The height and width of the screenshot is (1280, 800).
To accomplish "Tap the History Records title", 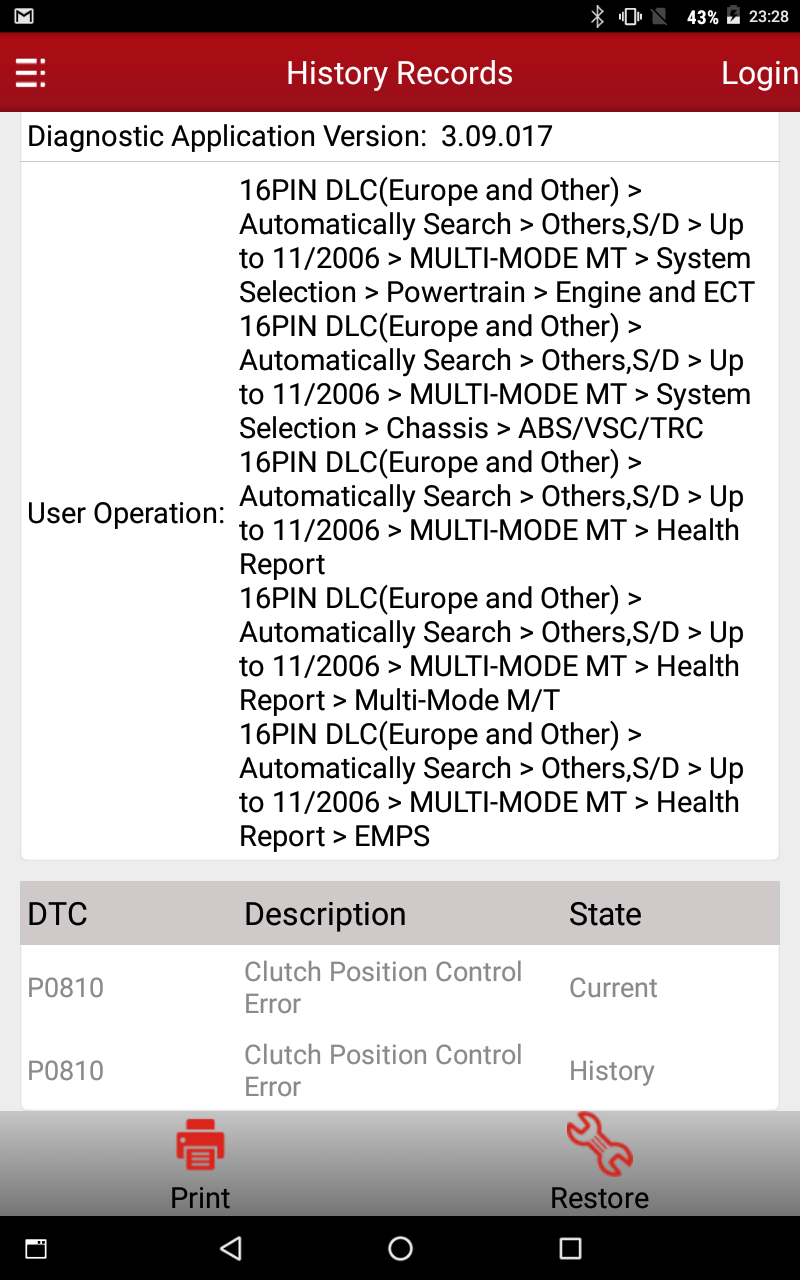I will 399,73.
